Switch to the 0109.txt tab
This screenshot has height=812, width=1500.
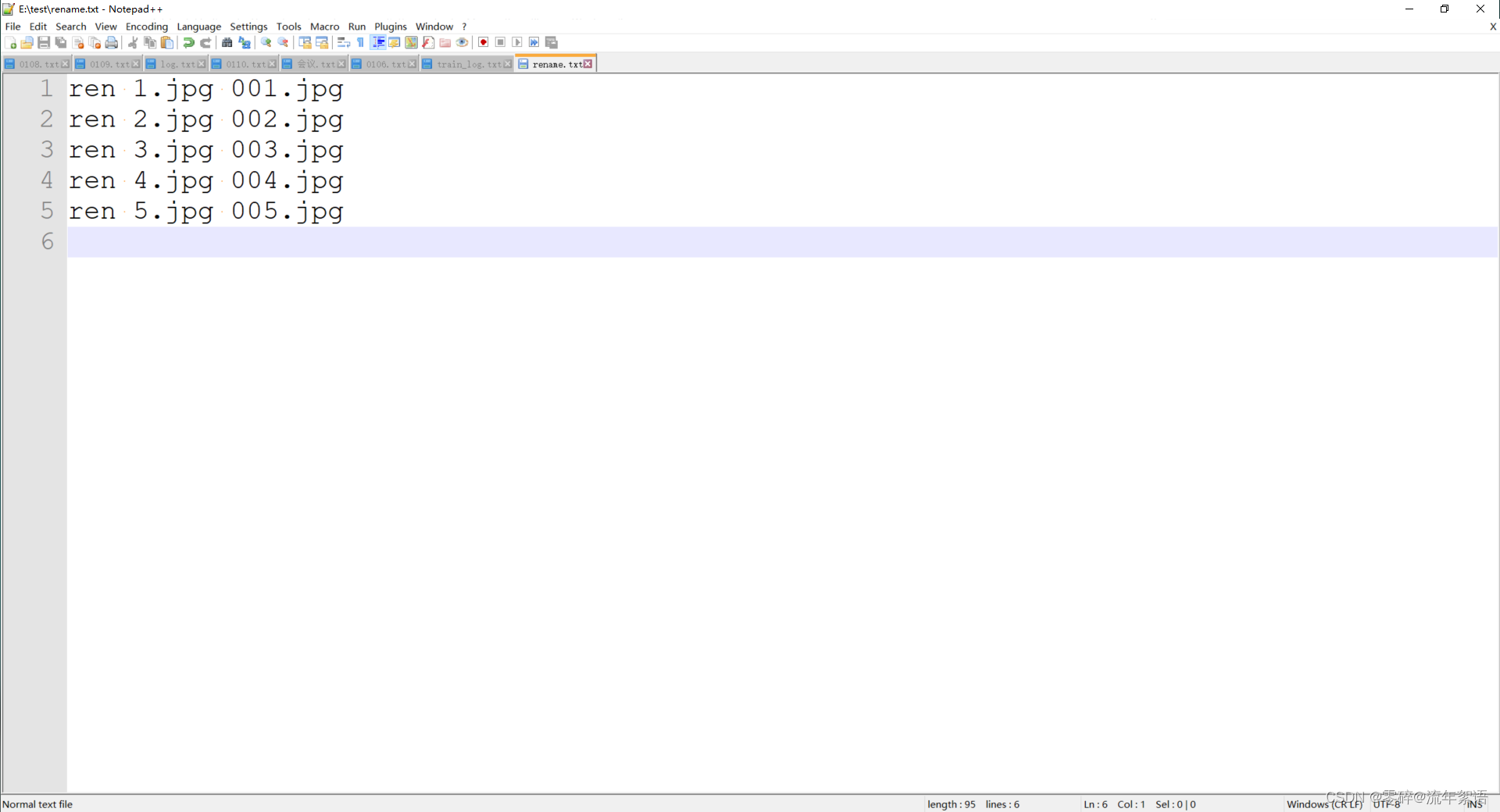pos(107,64)
